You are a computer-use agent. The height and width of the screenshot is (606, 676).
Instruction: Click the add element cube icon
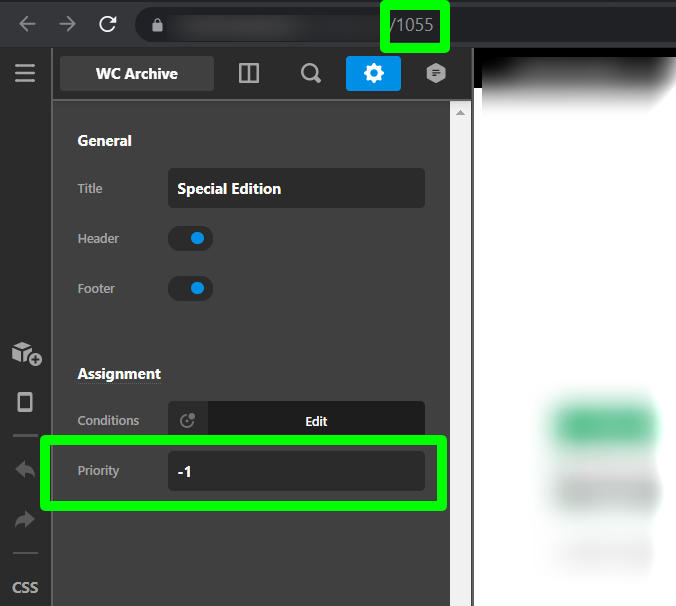(x=26, y=353)
